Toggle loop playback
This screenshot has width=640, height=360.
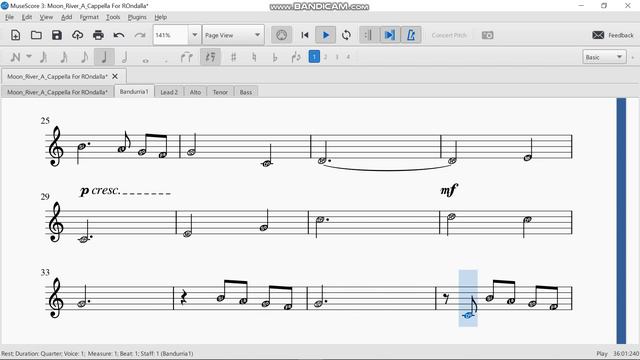(346, 35)
